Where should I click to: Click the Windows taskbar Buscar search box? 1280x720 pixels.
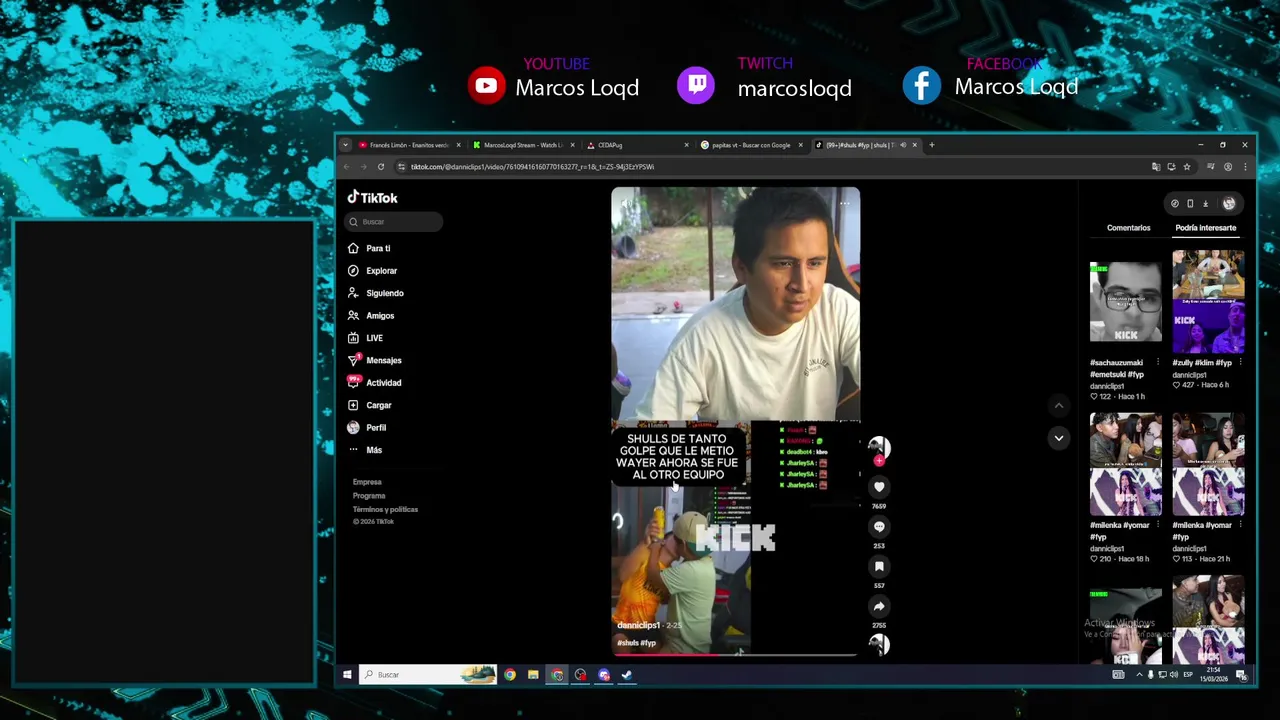[428, 675]
